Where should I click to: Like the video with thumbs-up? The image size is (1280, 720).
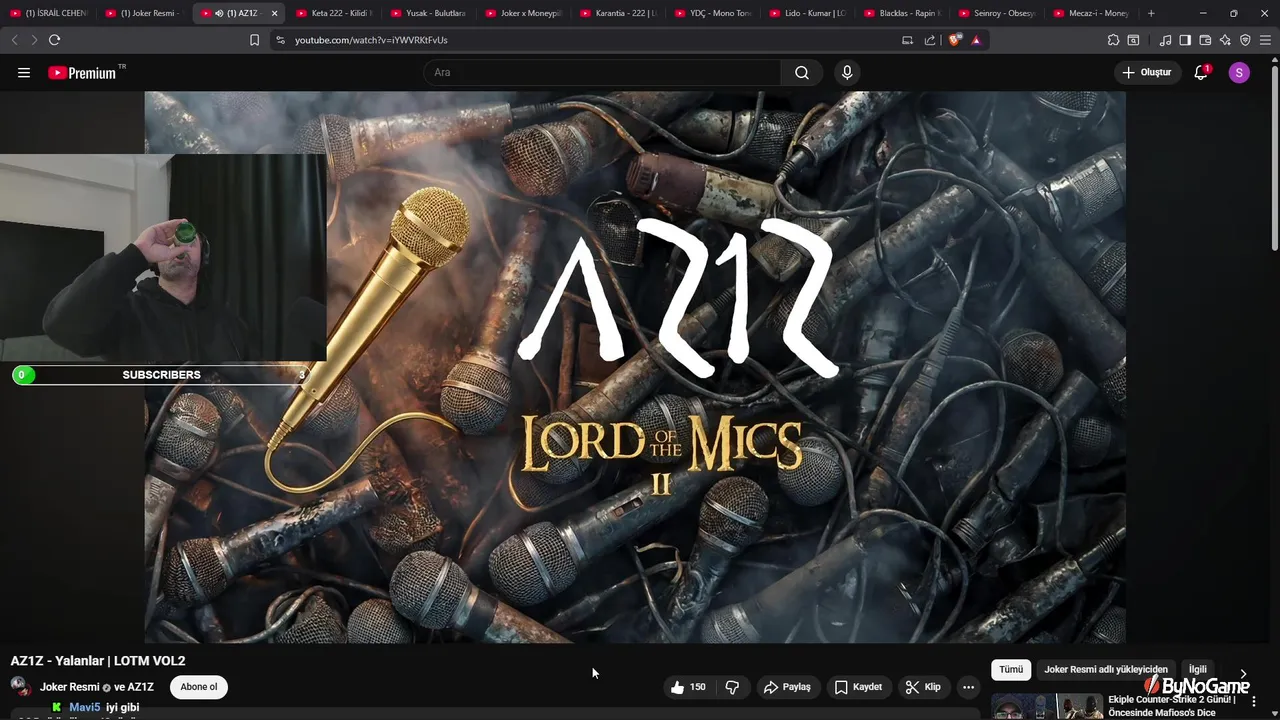click(x=688, y=687)
